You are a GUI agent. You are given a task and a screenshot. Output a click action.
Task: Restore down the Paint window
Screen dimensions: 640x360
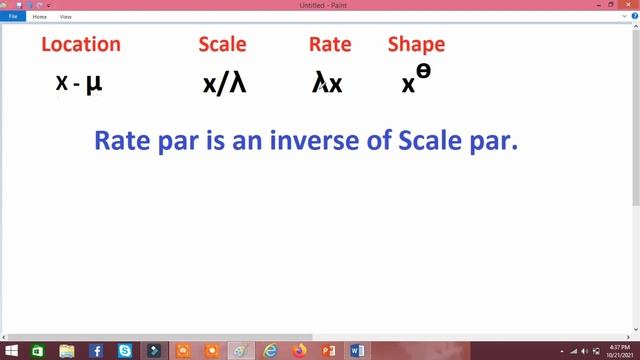(611, 5)
